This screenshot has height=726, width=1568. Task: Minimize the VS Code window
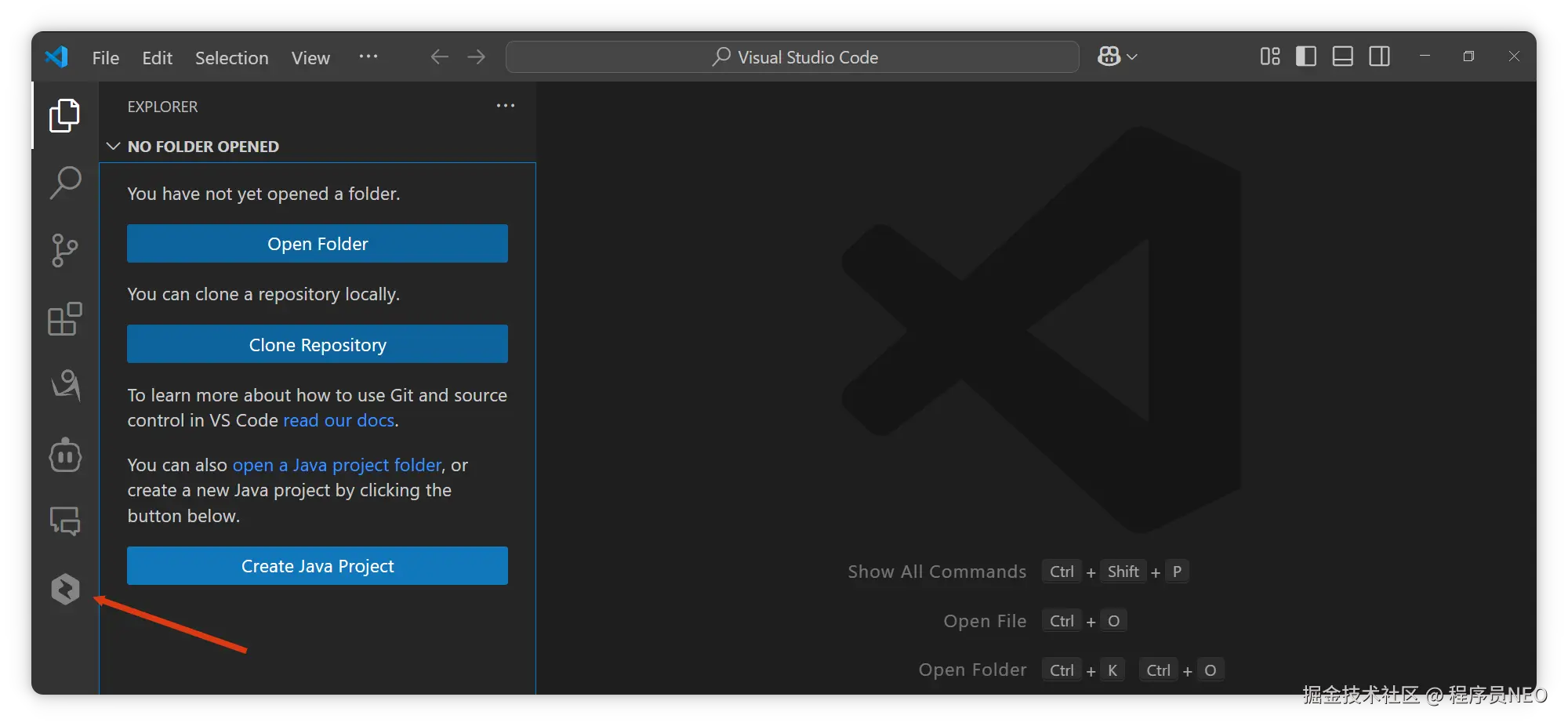click(x=1425, y=56)
